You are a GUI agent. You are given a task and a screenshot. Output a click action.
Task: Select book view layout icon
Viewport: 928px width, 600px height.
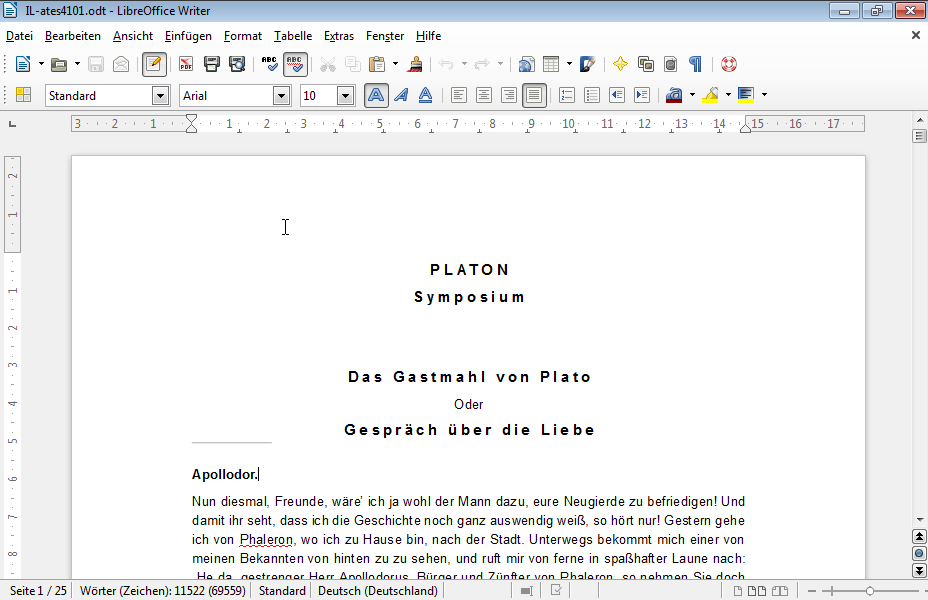780,591
